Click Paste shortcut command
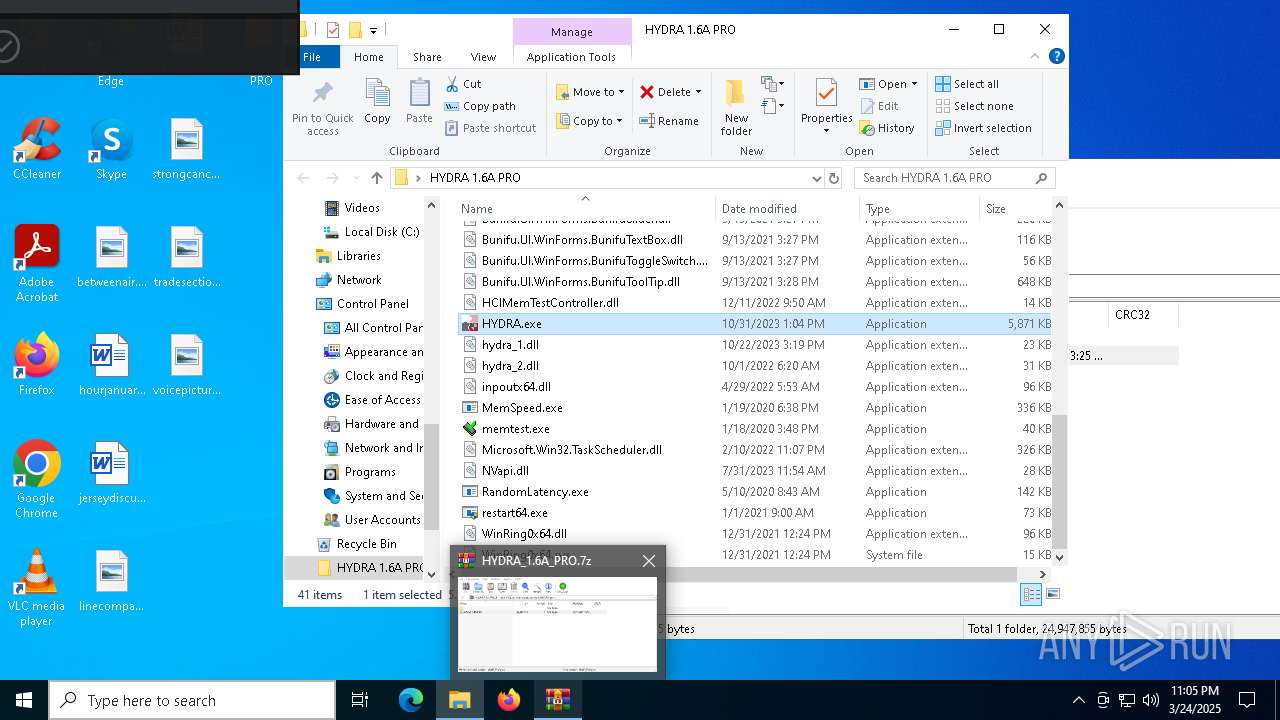Viewport: 1280px width, 720px height. [491, 128]
